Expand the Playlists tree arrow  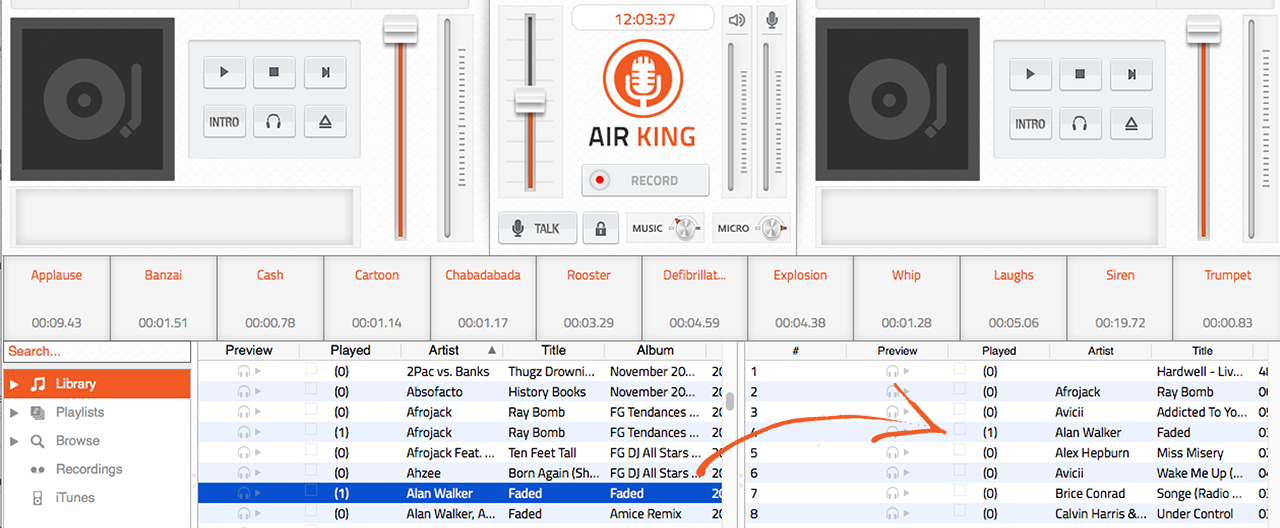tap(15, 412)
